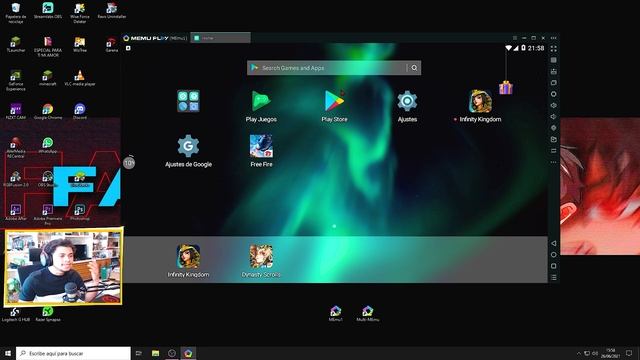
Task: Open Papelera de reciclaje on desktop
Action: pos(16,13)
